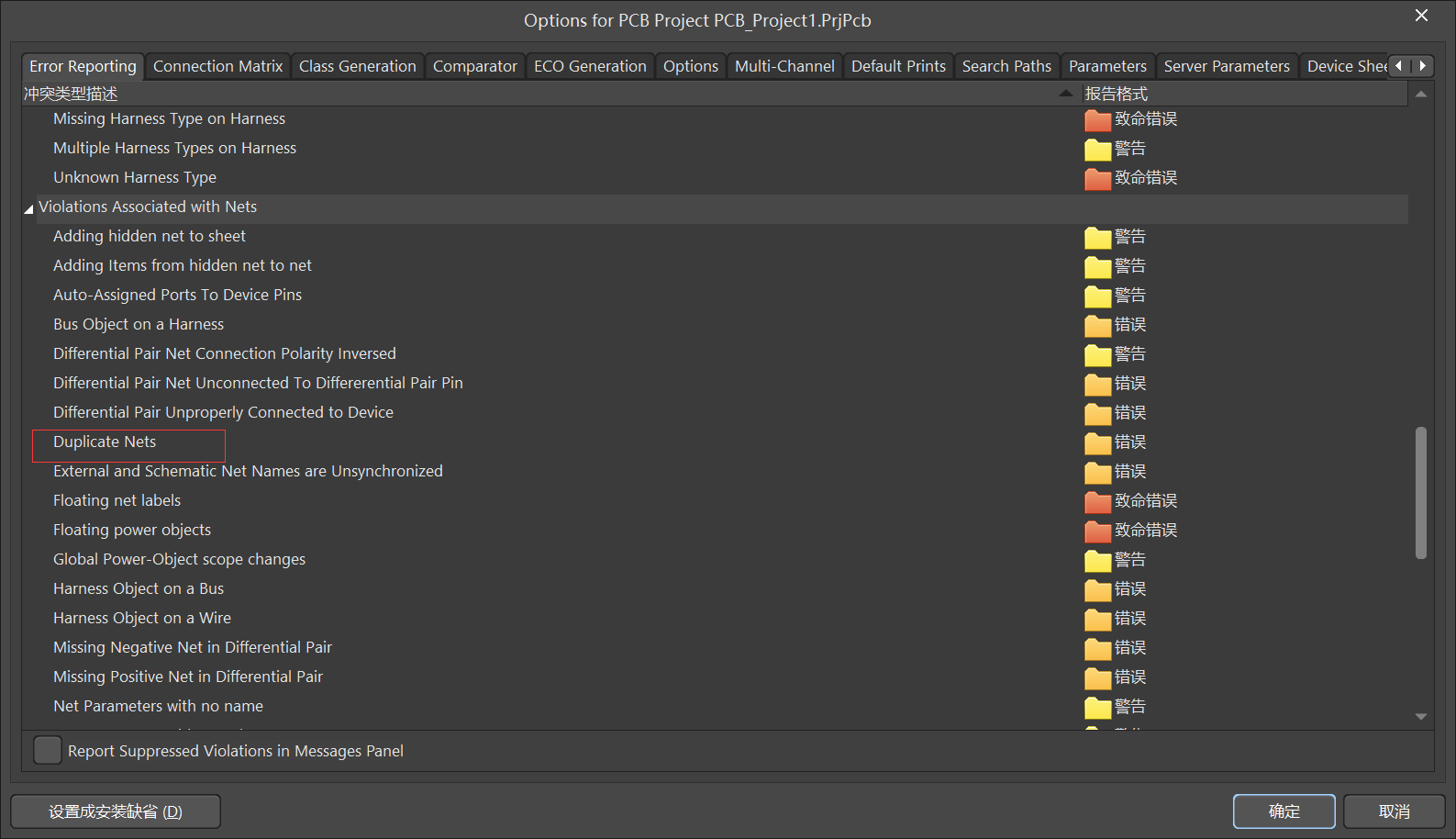Enable Report Suppressed Violations in Messages Panel
This screenshot has width=1456, height=839.
click(48, 750)
